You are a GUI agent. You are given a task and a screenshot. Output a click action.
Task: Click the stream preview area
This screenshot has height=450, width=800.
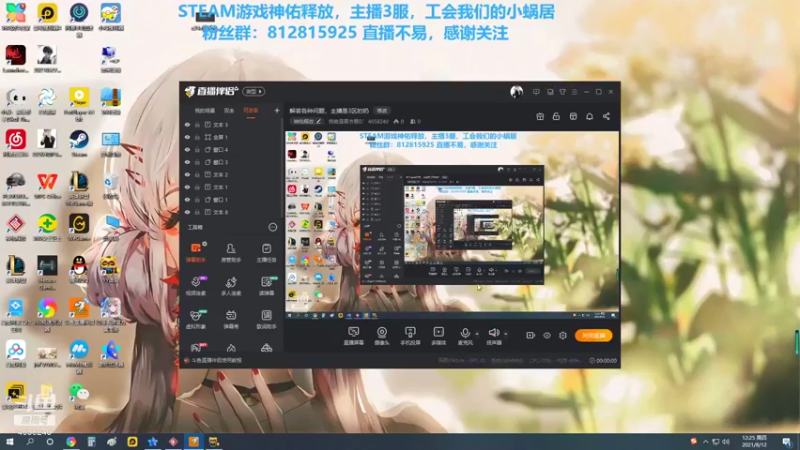pos(452,225)
